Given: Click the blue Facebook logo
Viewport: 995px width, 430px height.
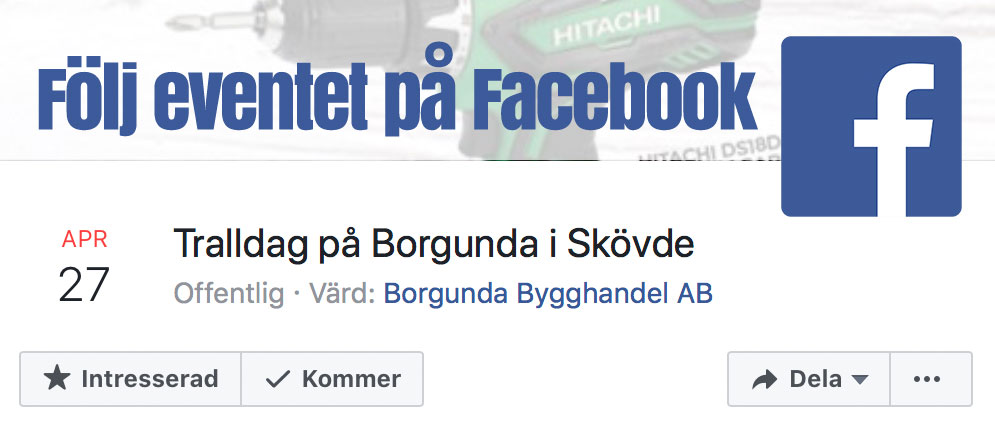Looking at the screenshot, I should pos(871,127).
